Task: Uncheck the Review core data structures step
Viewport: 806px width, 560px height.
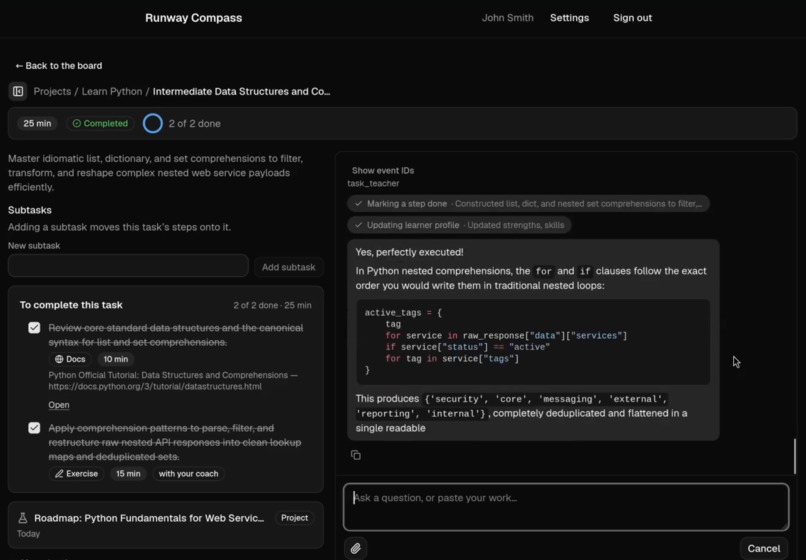Action: pos(34,328)
